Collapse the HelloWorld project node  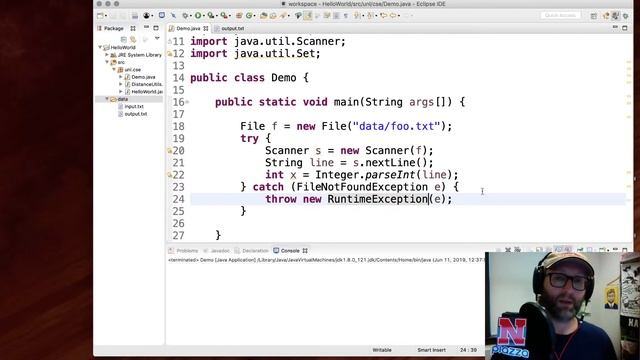(x=100, y=47)
